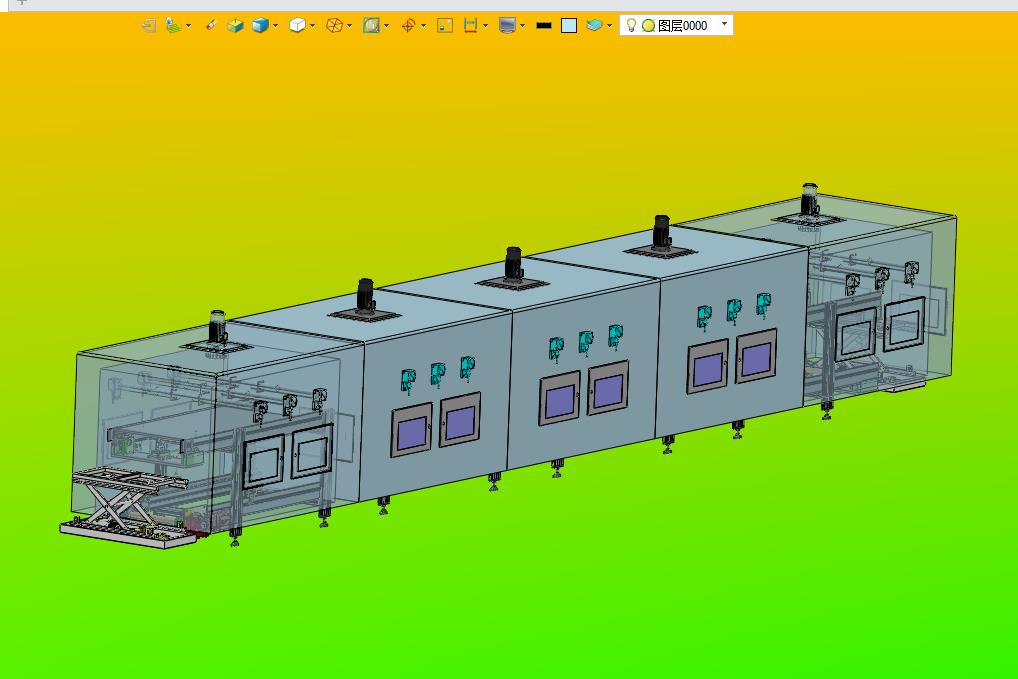Click the green stacked-planes icon
The image size is (1018, 679).
pos(173,25)
